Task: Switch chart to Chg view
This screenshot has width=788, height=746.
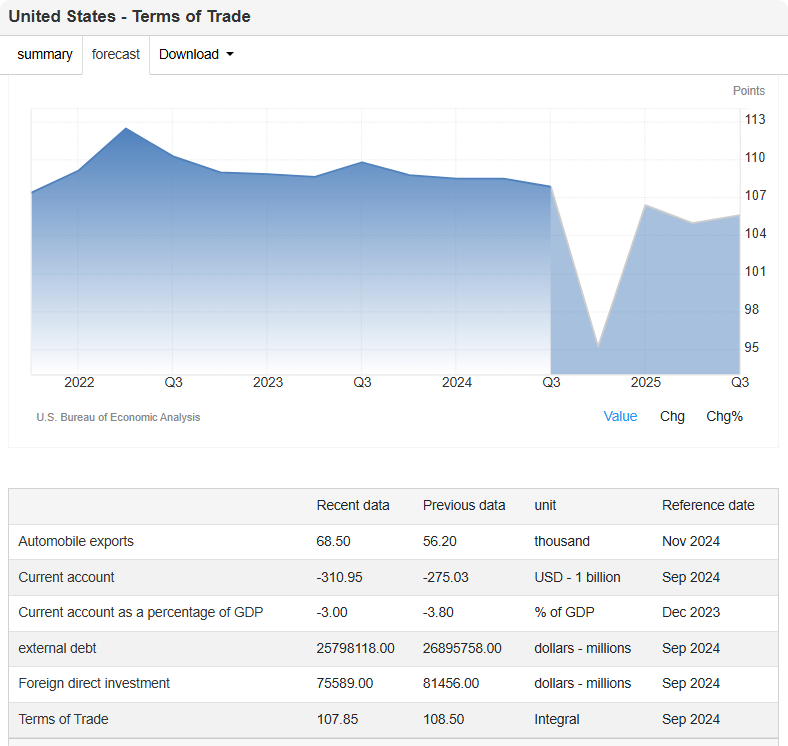Action: pyautogui.click(x=672, y=416)
